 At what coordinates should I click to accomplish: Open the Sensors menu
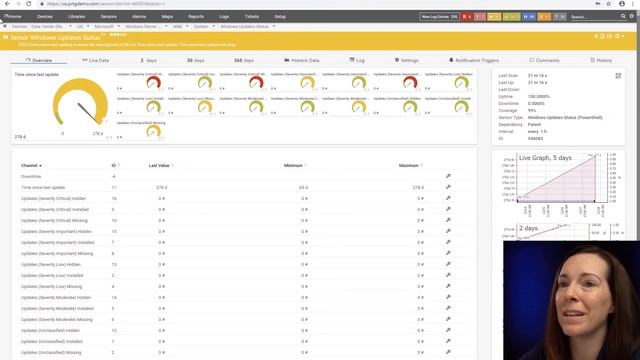[109, 17]
